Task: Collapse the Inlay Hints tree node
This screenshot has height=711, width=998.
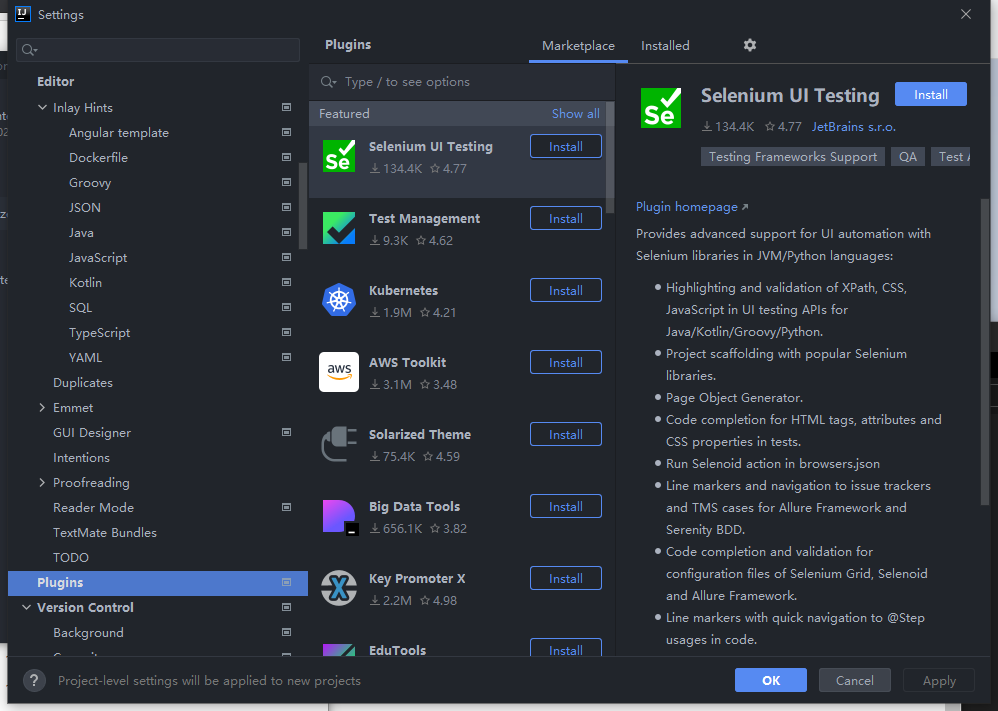Action: [42, 108]
